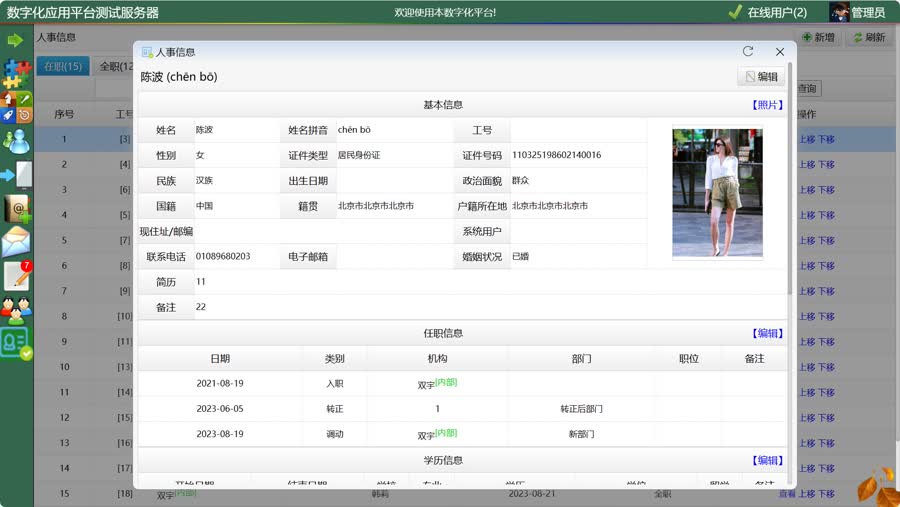Screen dimensions: 900x507
Task: Click 【编辑】 link in 学历信息 section
Action: [767, 460]
